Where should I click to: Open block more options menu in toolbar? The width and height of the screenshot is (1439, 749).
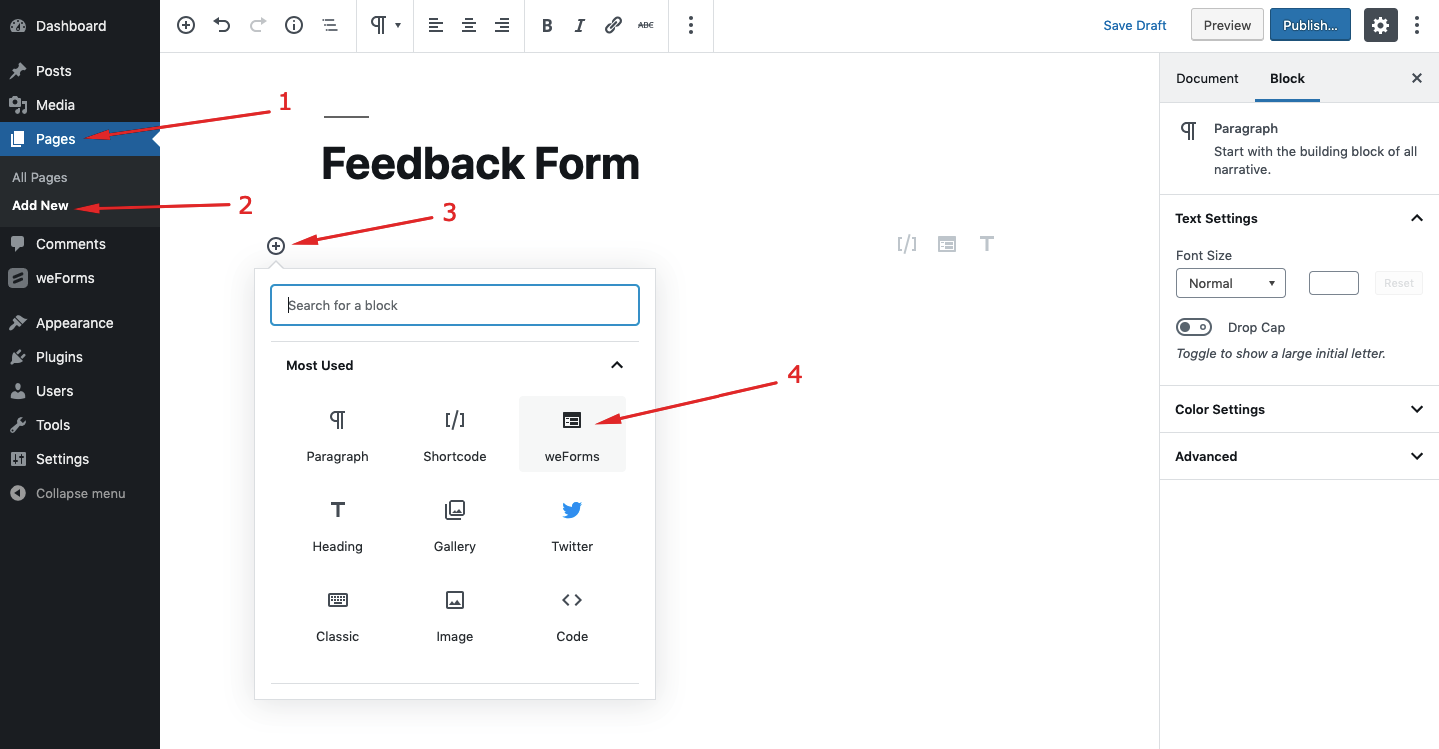pos(691,26)
